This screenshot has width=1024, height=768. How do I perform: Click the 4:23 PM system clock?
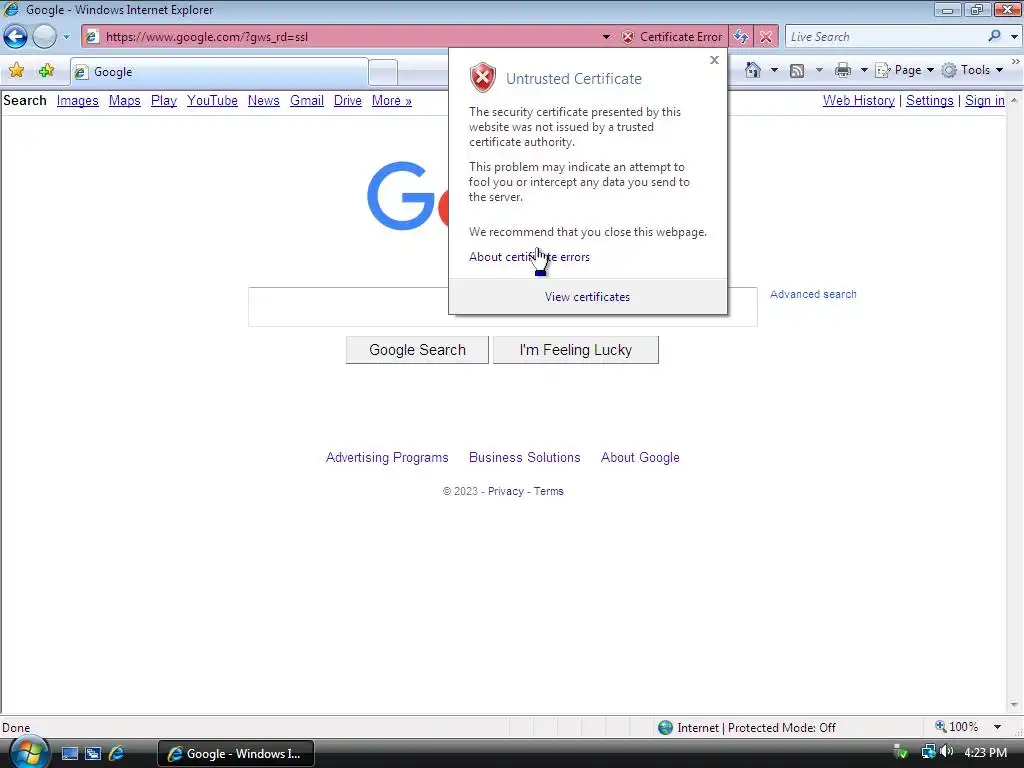(985, 753)
